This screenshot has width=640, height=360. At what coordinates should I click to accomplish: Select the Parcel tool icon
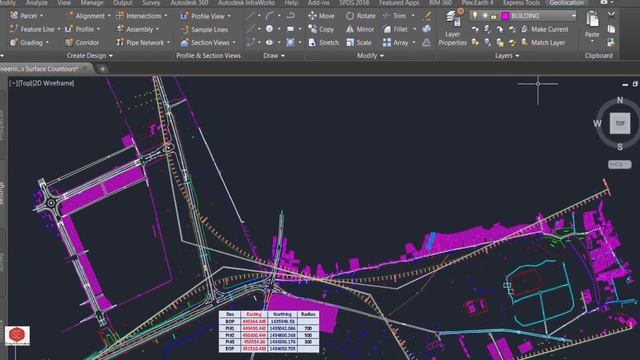pos(13,16)
